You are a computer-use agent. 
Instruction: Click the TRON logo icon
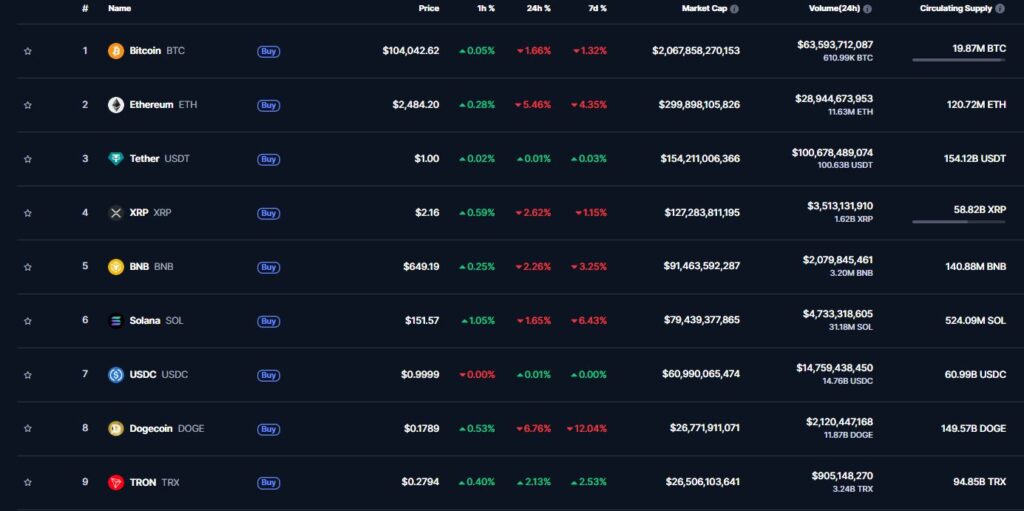tap(116, 483)
